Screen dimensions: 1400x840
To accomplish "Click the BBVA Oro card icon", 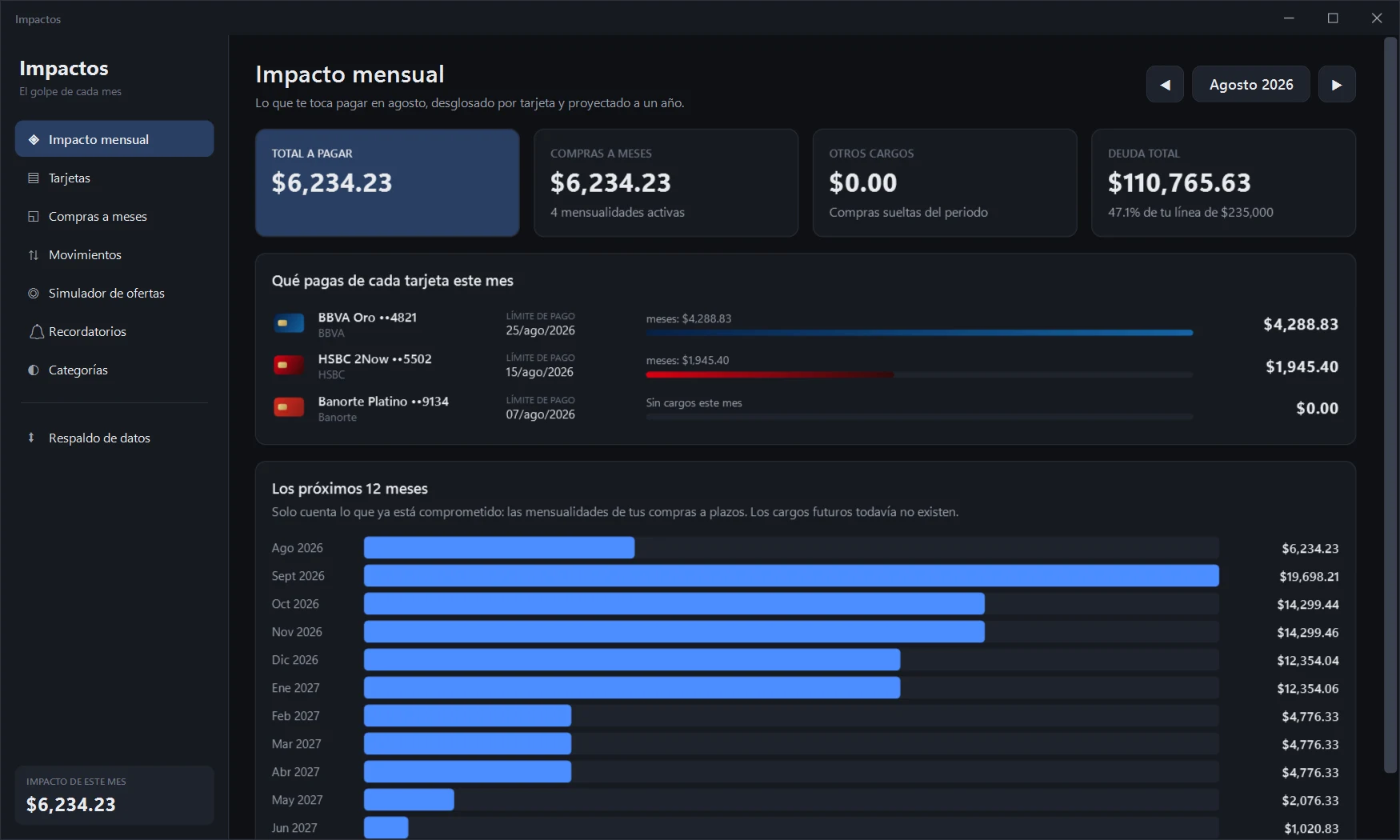I will coord(289,323).
